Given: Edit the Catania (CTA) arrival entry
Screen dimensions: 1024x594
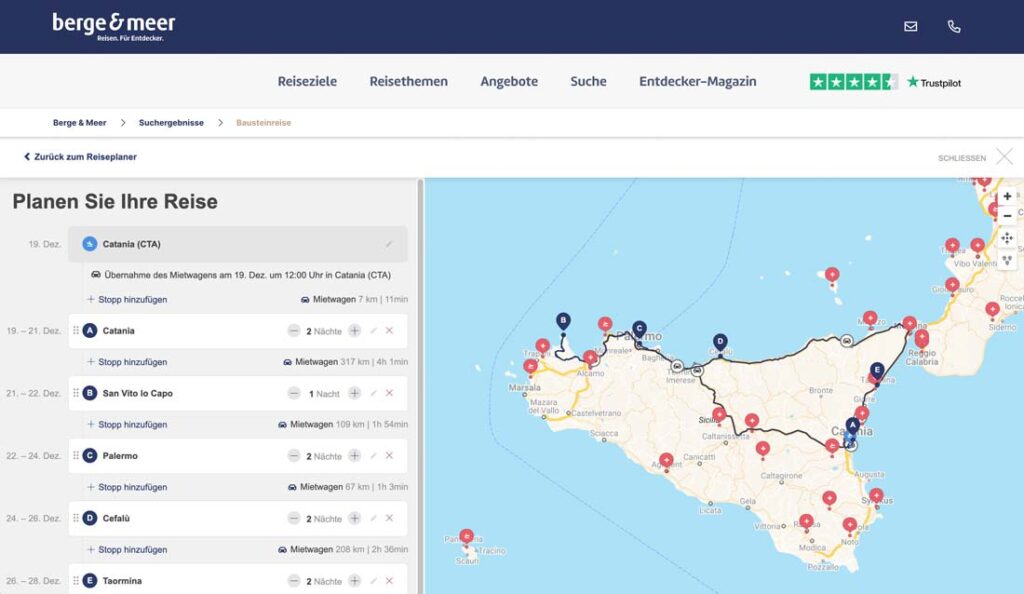Looking at the screenshot, I should 389,244.
